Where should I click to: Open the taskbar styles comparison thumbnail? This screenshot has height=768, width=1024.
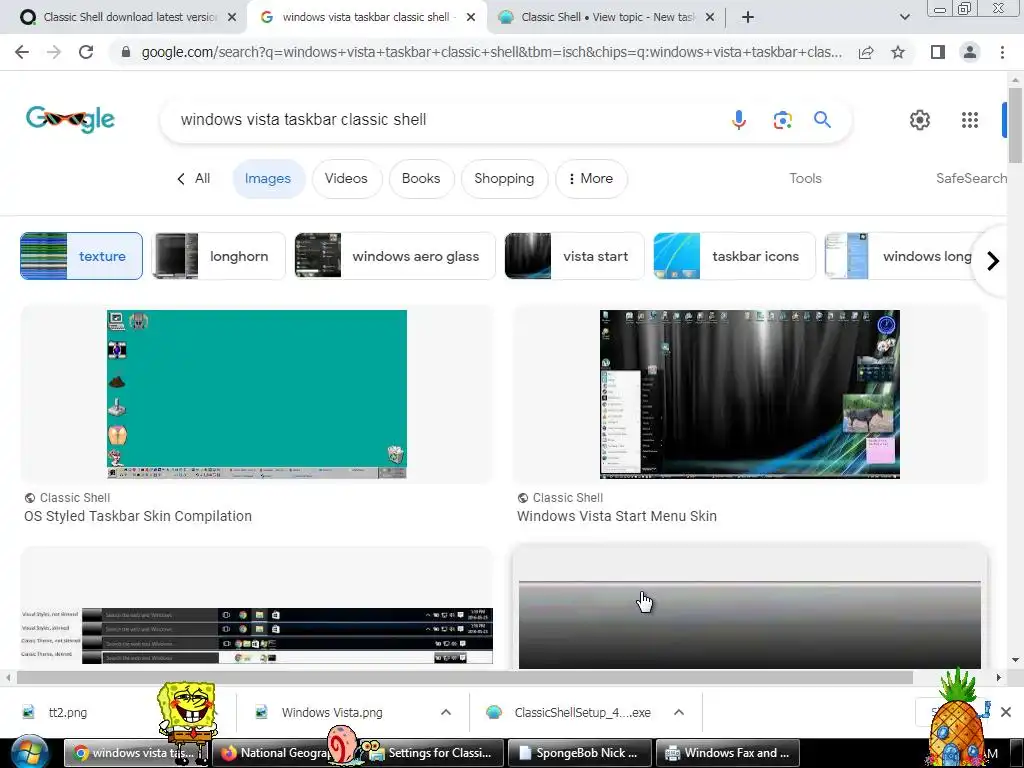(x=257, y=635)
